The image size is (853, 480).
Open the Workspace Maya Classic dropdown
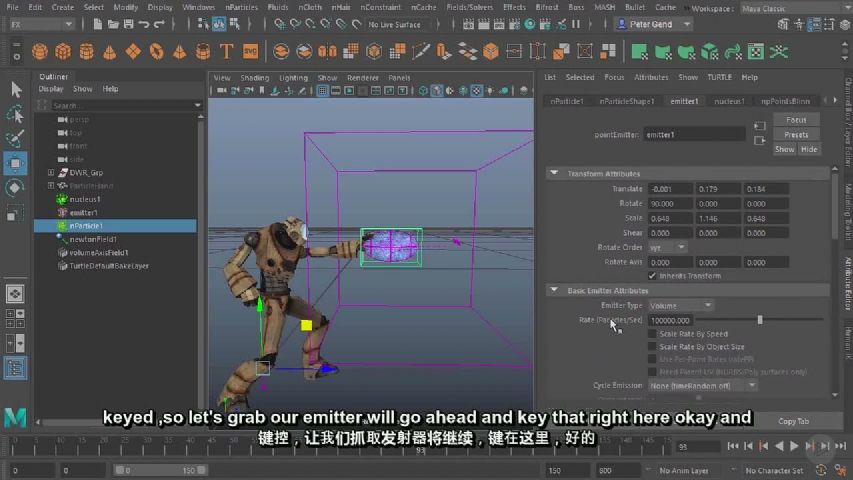pos(795,9)
